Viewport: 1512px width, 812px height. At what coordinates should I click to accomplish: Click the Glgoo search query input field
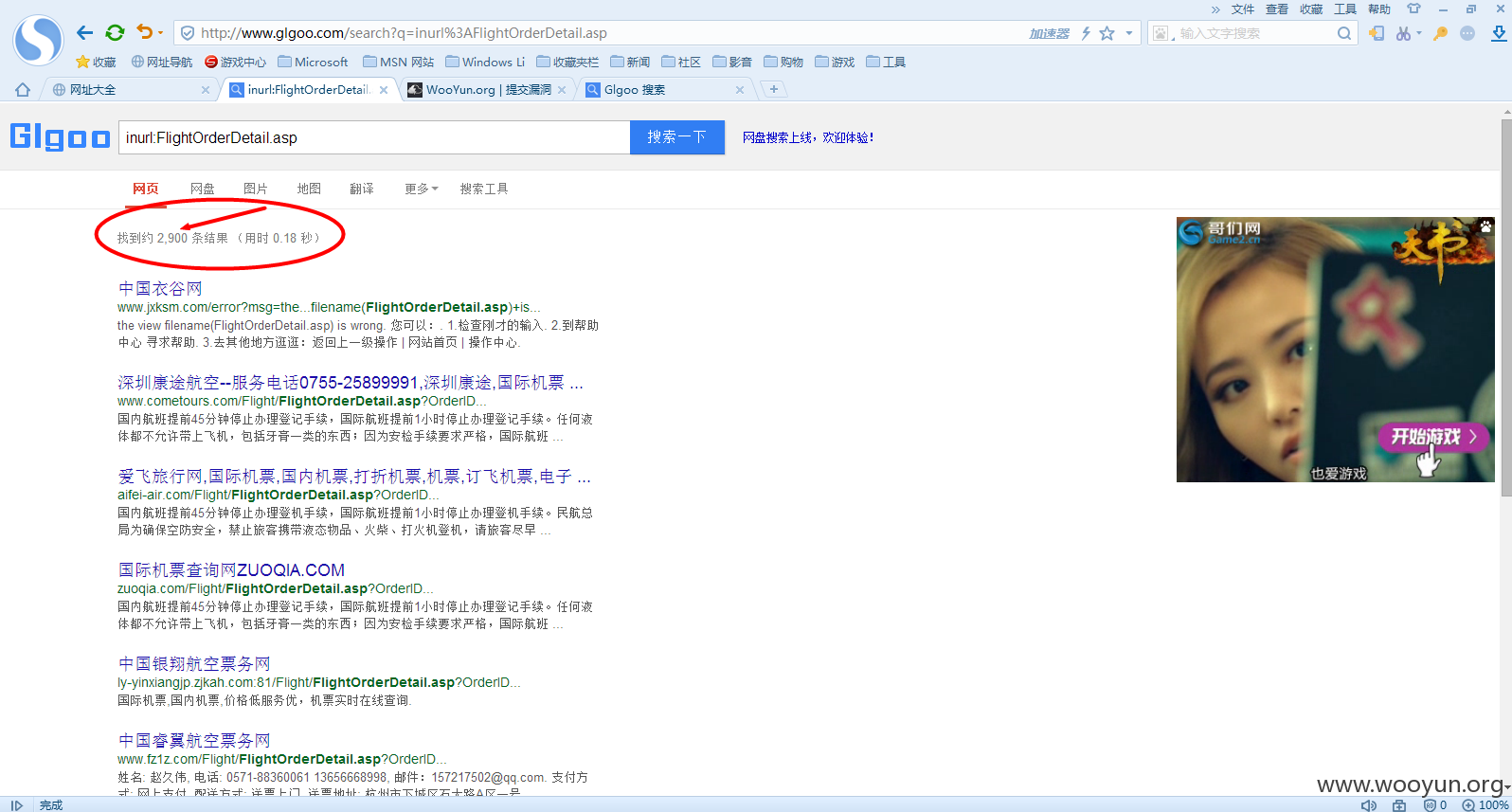[x=374, y=137]
